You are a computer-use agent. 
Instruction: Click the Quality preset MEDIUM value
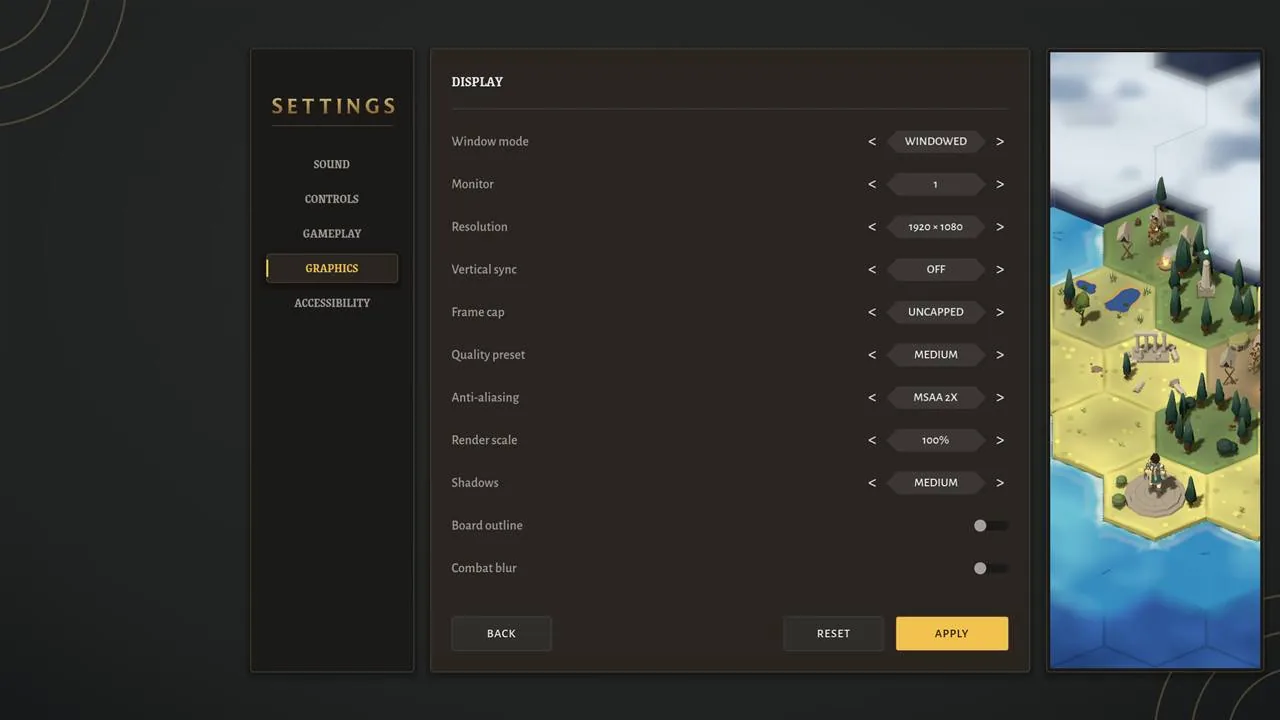coord(936,355)
